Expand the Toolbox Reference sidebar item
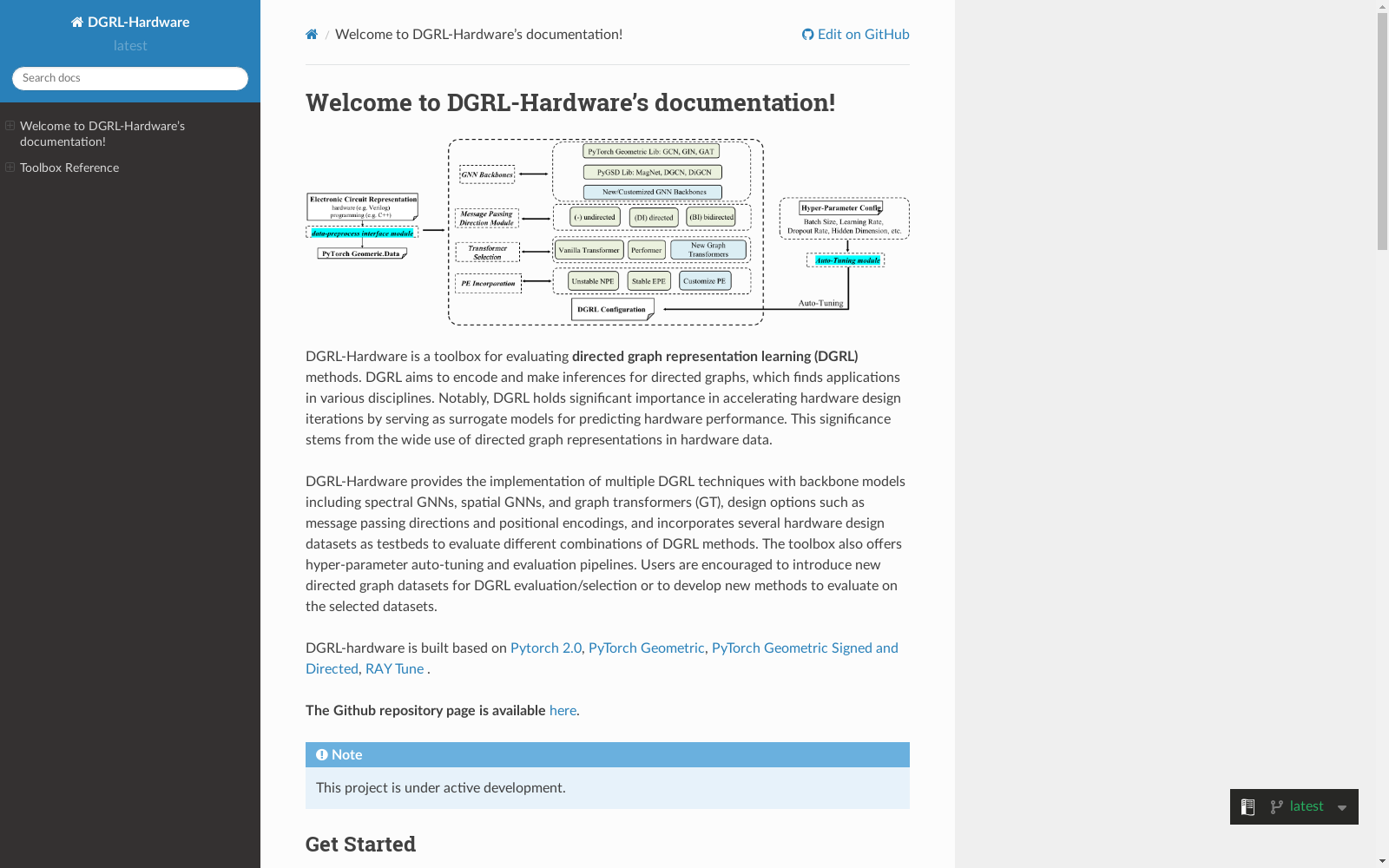The width and height of the screenshot is (1389, 868). pos(10,168)
